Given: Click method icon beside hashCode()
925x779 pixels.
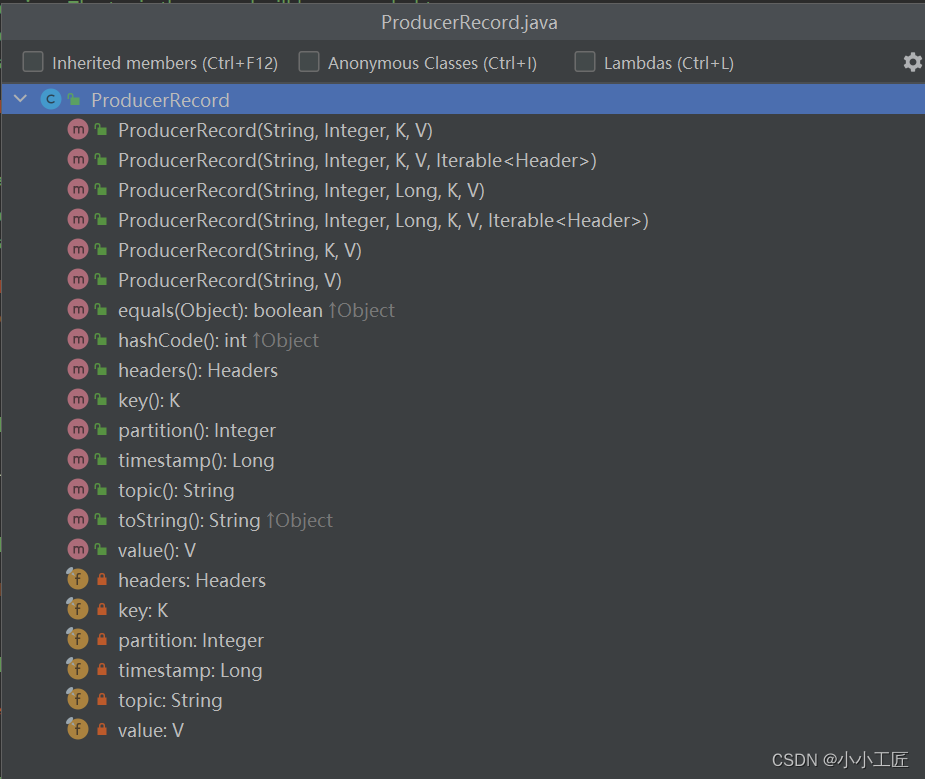Looking at the screenshot, I should (78, 339).
